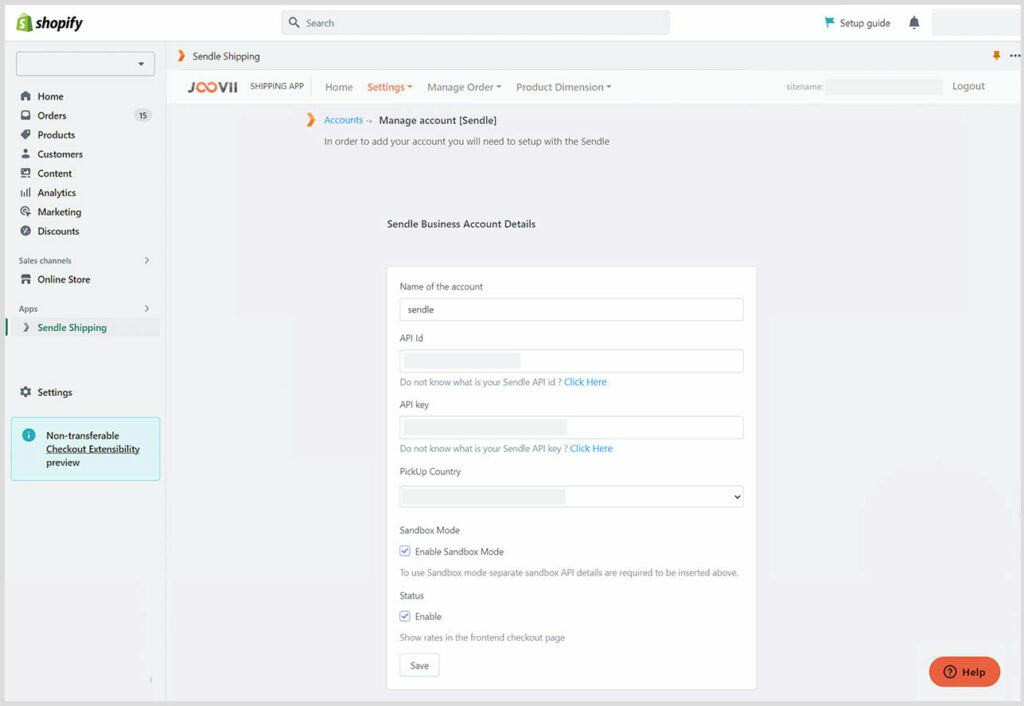Focus the API key input field
Viewport: 1024px width, 706px height.
point(571,428)
